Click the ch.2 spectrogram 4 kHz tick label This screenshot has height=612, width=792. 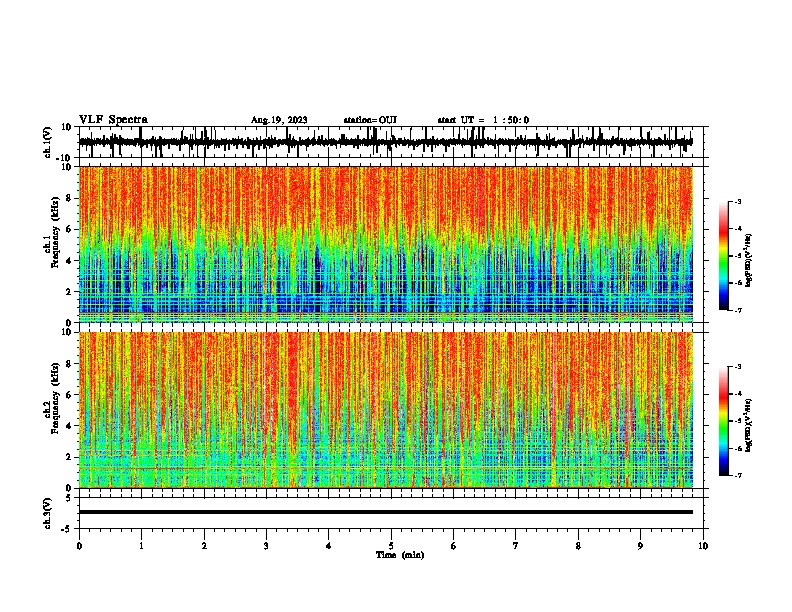[69, 426]
